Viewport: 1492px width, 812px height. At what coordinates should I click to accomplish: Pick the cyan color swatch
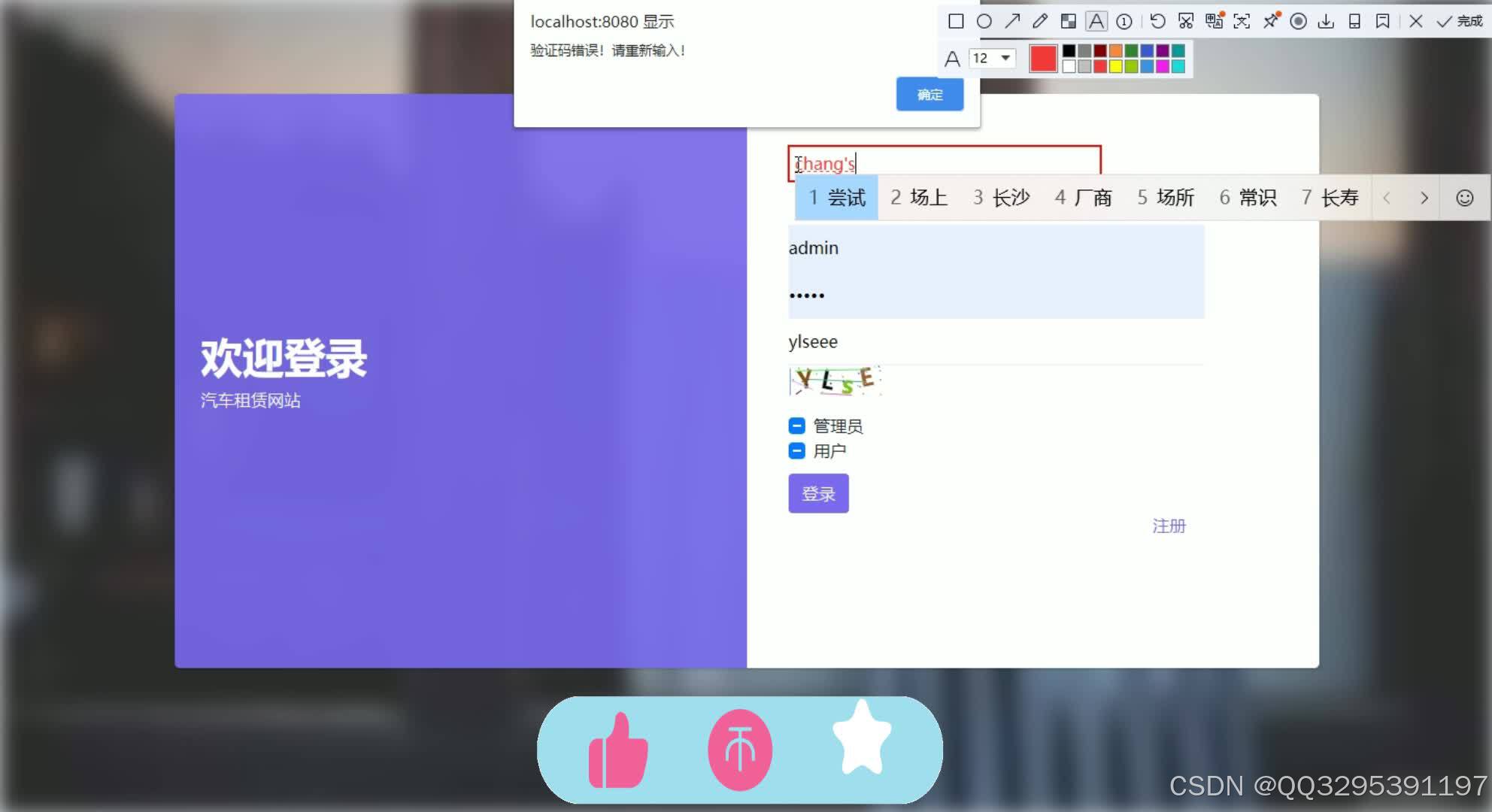pyautogui.click(x=1178, y=66)
